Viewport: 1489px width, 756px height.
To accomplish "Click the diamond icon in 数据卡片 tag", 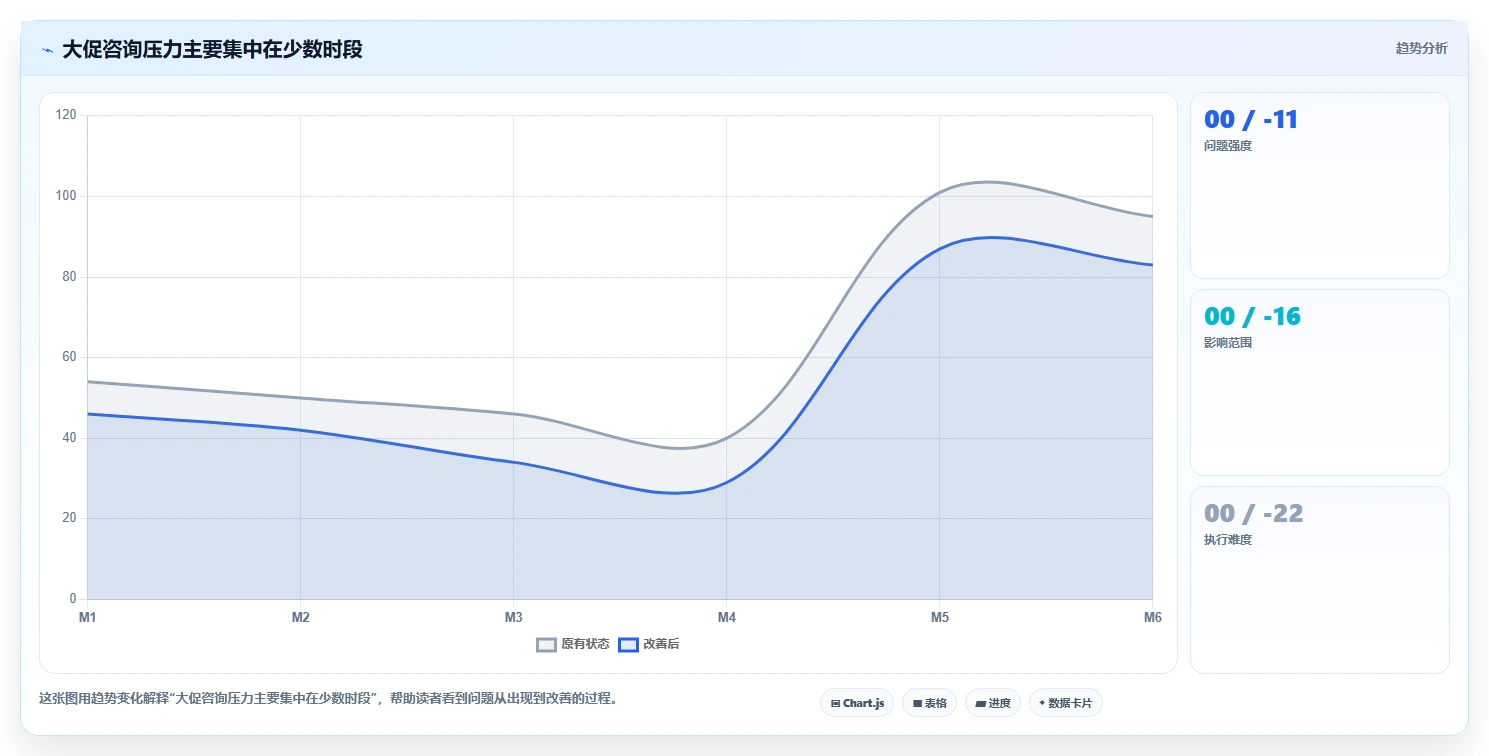I will (x=1042, y=703).
